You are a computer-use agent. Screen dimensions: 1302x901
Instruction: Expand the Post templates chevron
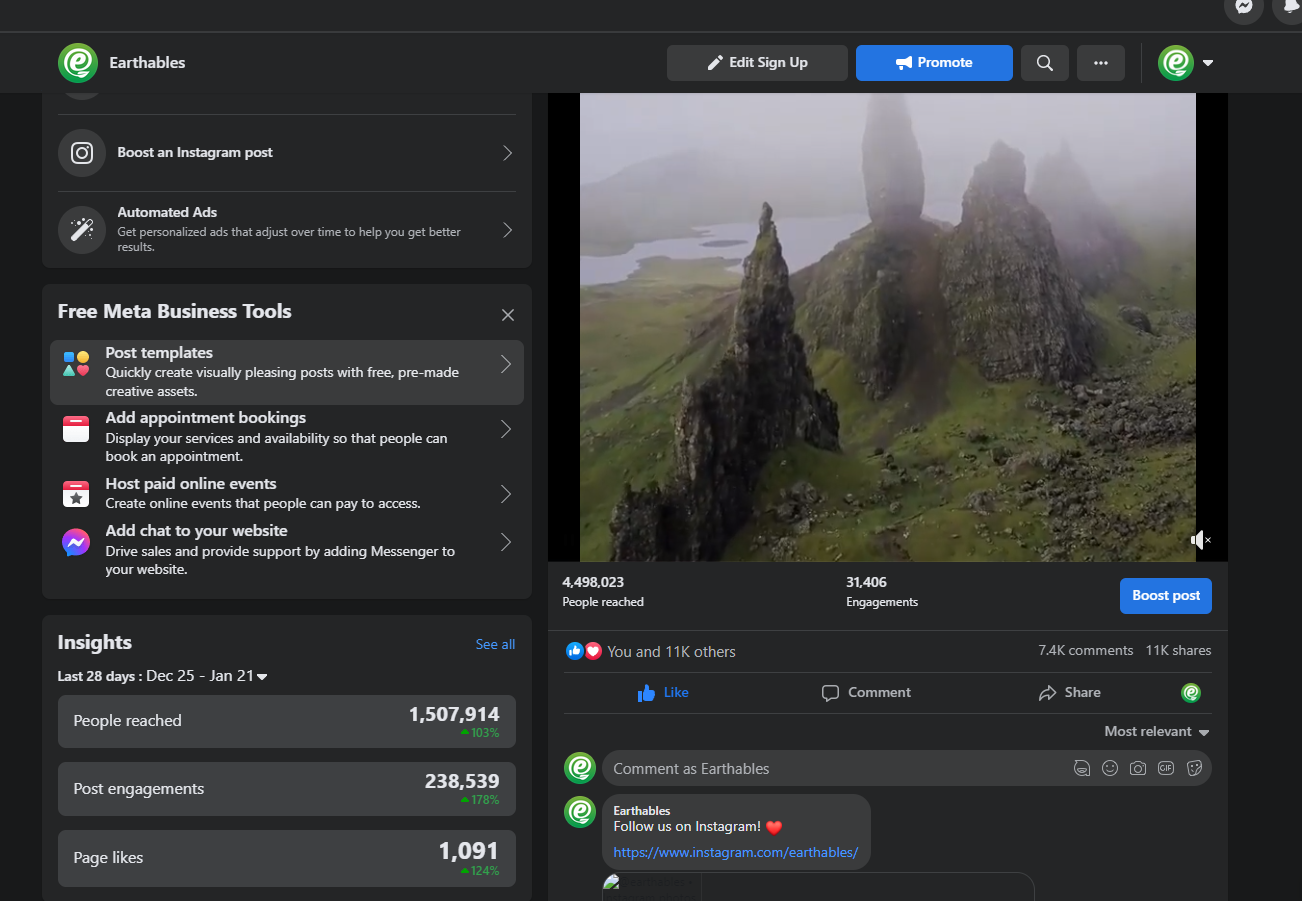point(506,364)
